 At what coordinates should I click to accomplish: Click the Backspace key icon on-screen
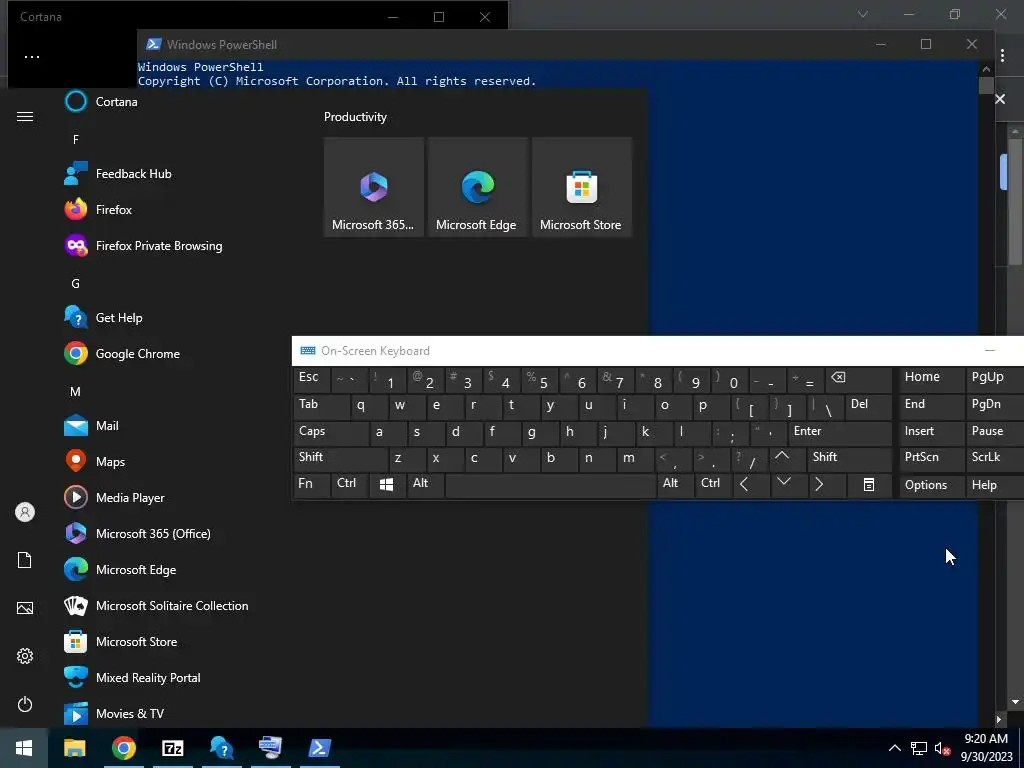858,379
